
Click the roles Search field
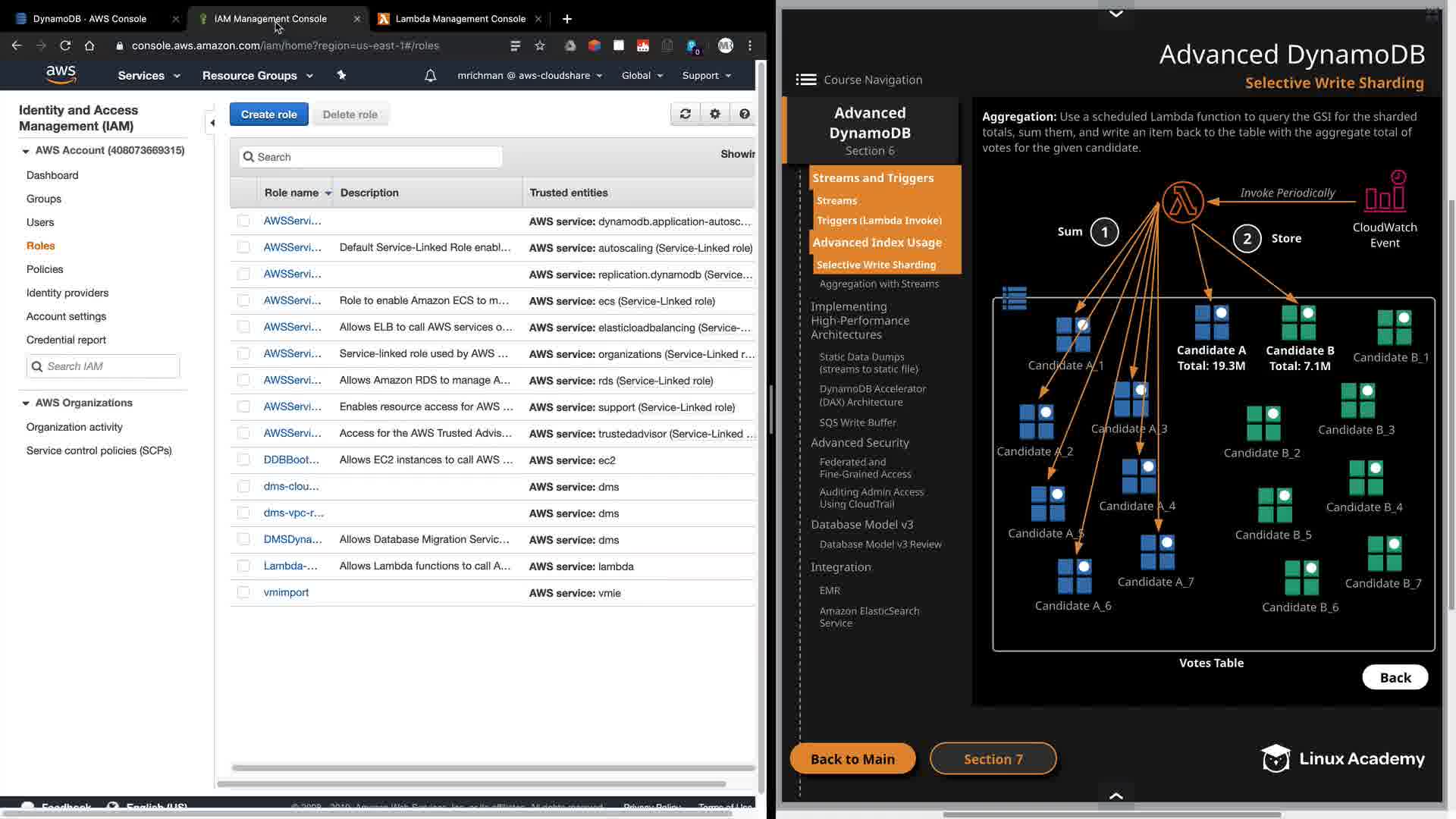372,157
